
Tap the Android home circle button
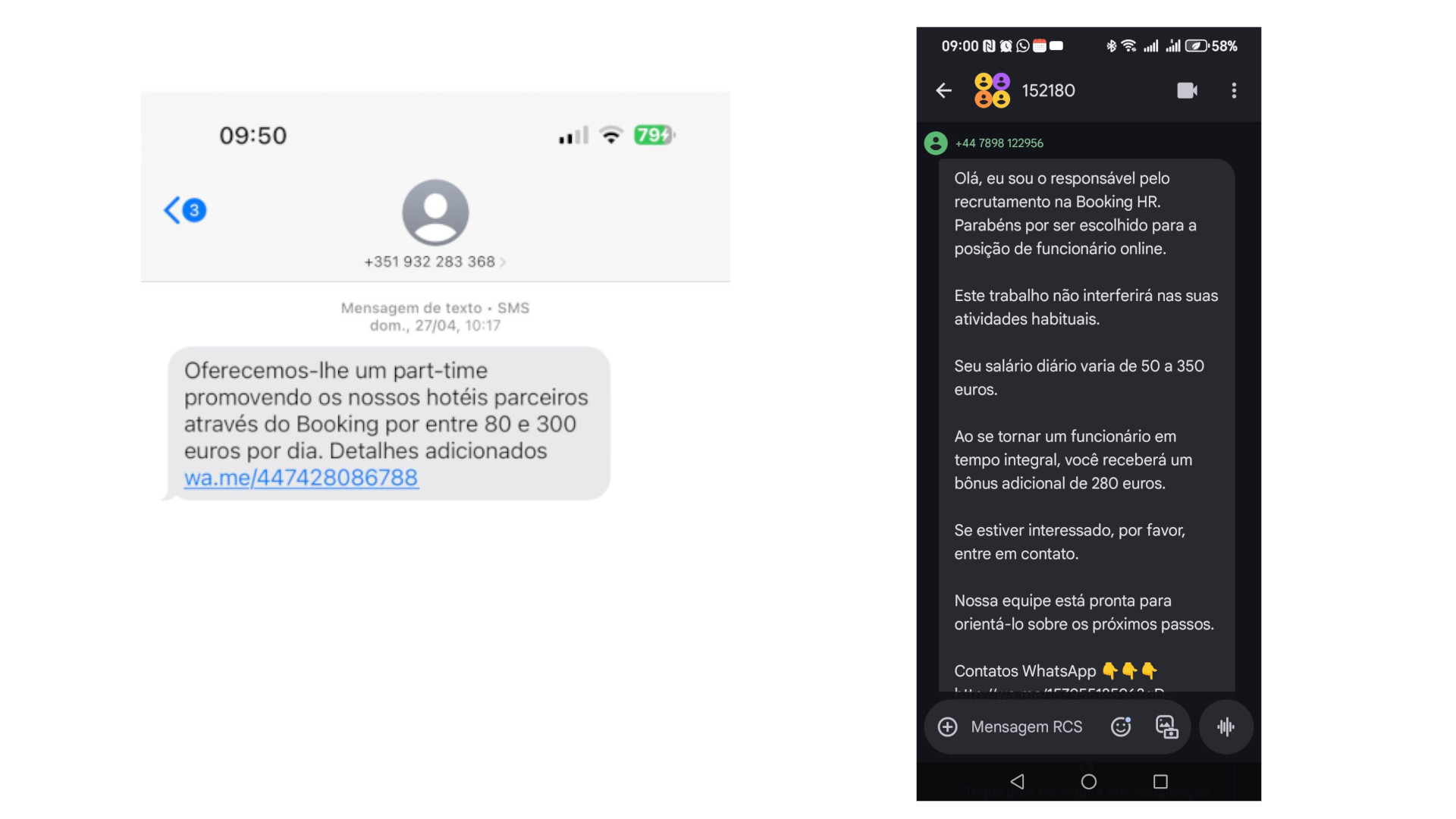1089,782
